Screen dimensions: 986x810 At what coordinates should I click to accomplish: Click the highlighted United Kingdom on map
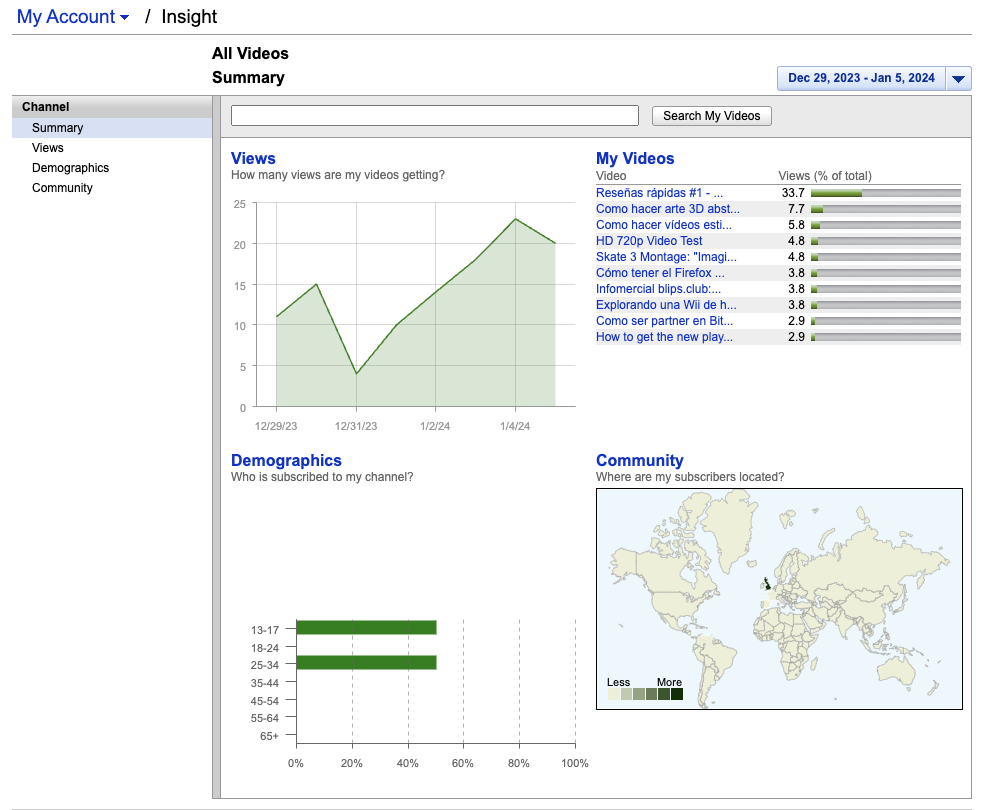tap(766, 582)
